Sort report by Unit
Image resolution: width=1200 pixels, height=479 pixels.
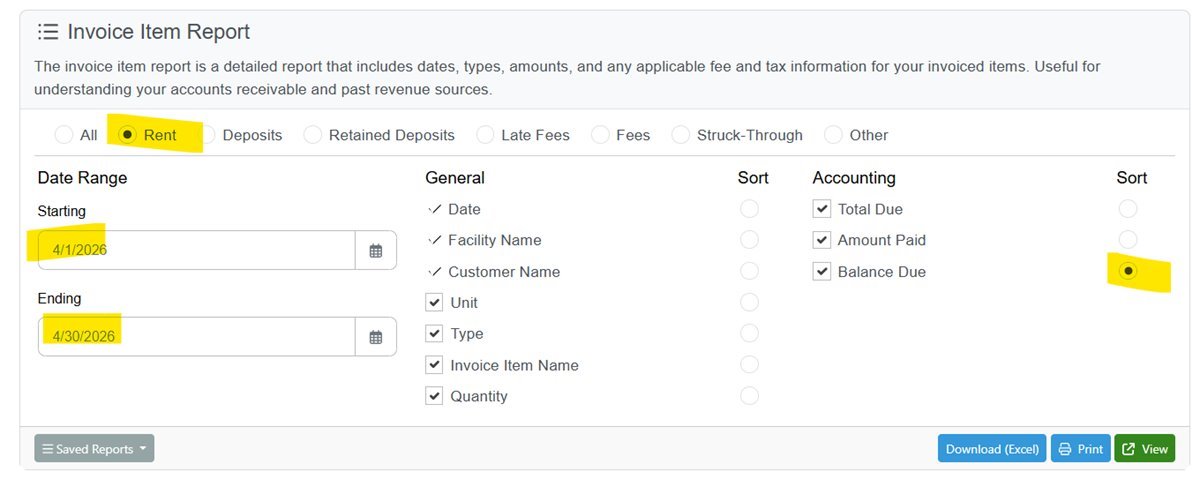pyautogui.click(x=749, y=302)
